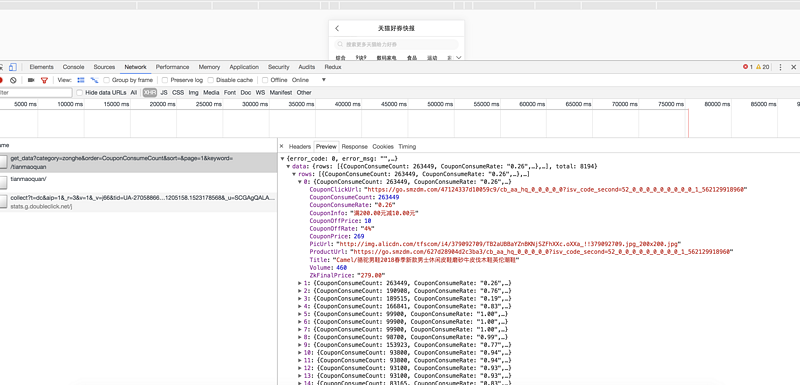This screenshot has height=385, width=800.
Task: Close the request details pane
Action: (281, 146)
